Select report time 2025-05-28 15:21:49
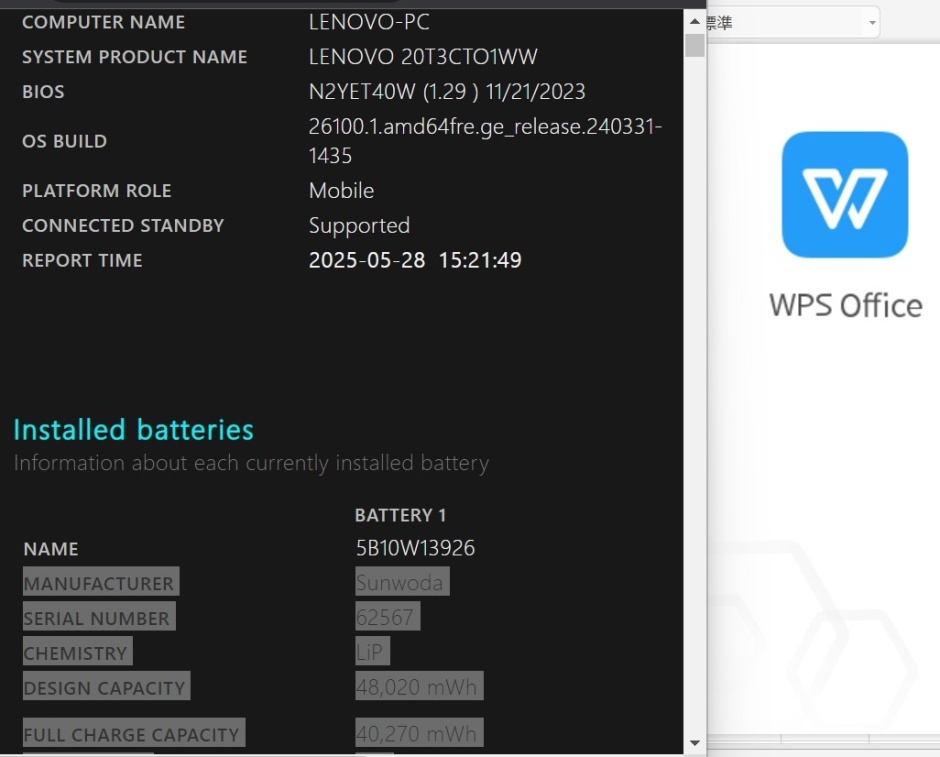Image resolution: width=940 pixels, height=757 pixels. (x=415, y=260)
